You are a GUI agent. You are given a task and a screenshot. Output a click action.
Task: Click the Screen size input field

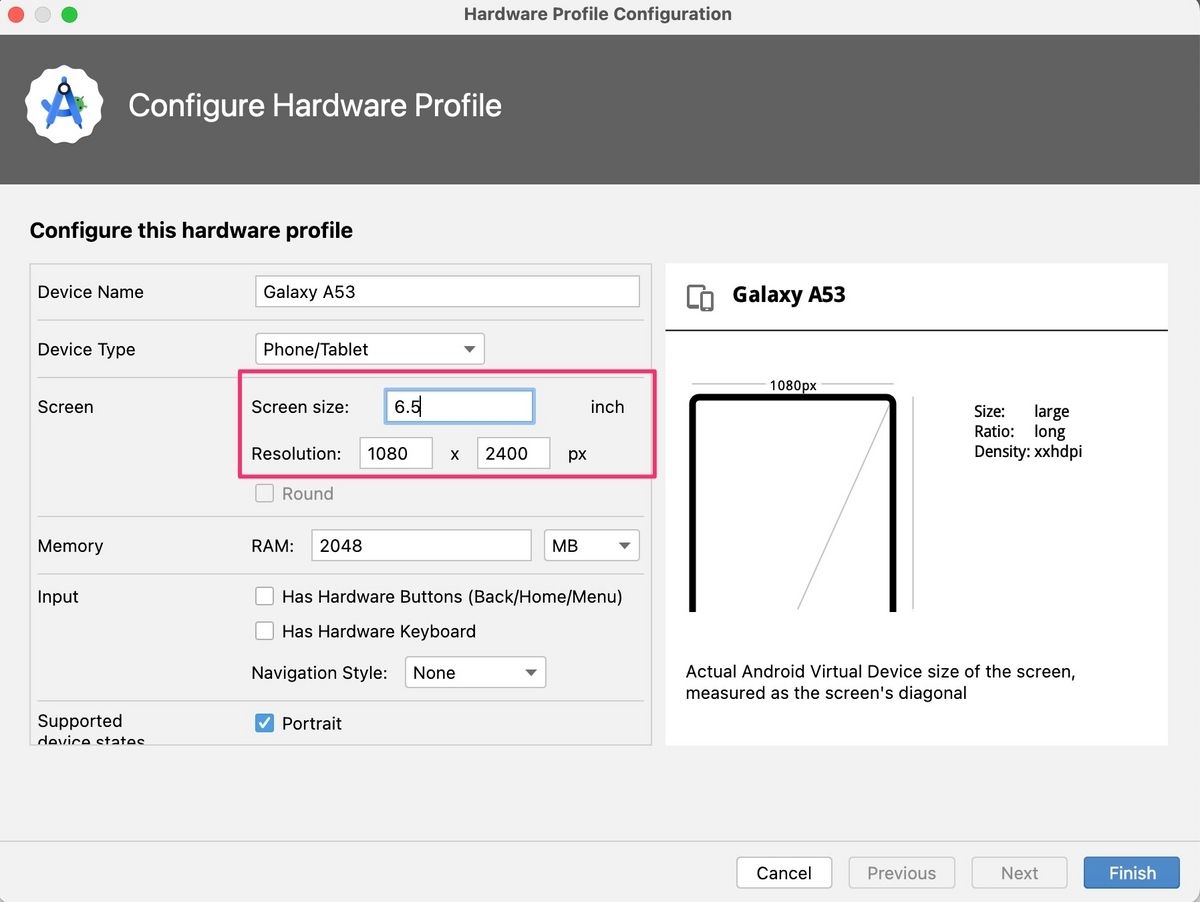point(460,407)
